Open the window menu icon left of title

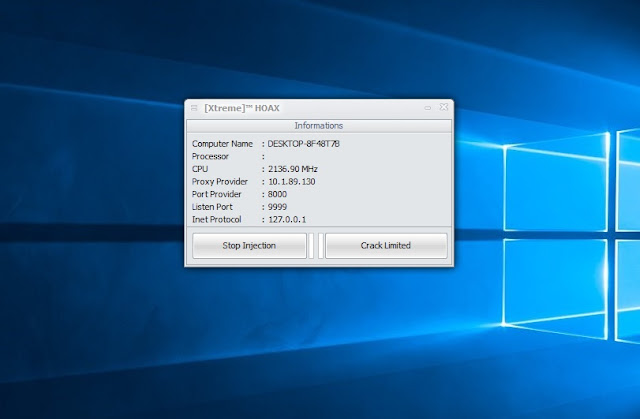(194, 108)
